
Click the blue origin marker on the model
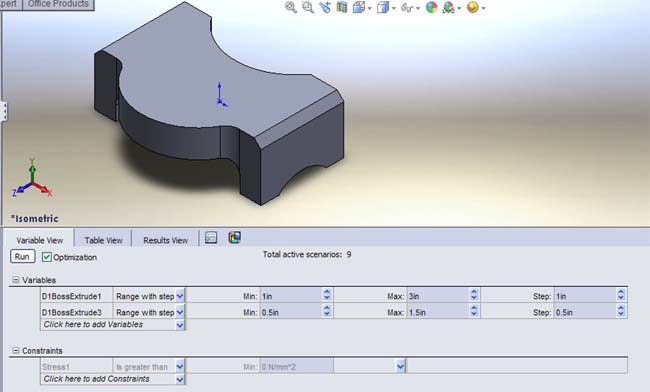(221, 95)
